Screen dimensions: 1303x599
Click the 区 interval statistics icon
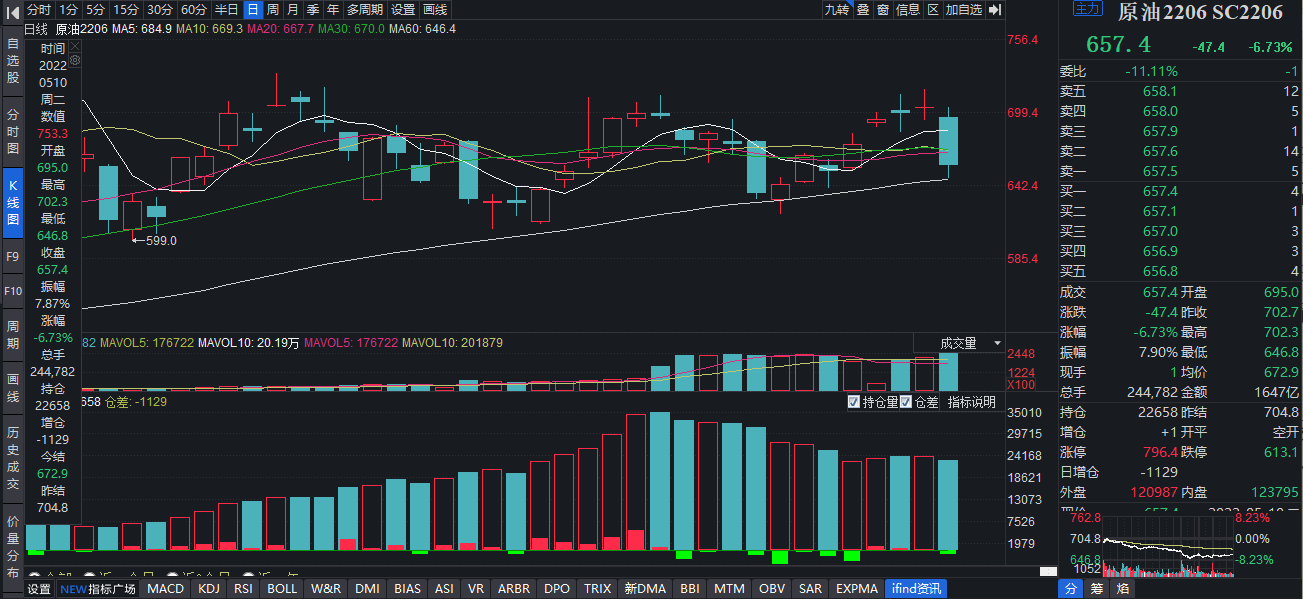click(x=932, y=9)
